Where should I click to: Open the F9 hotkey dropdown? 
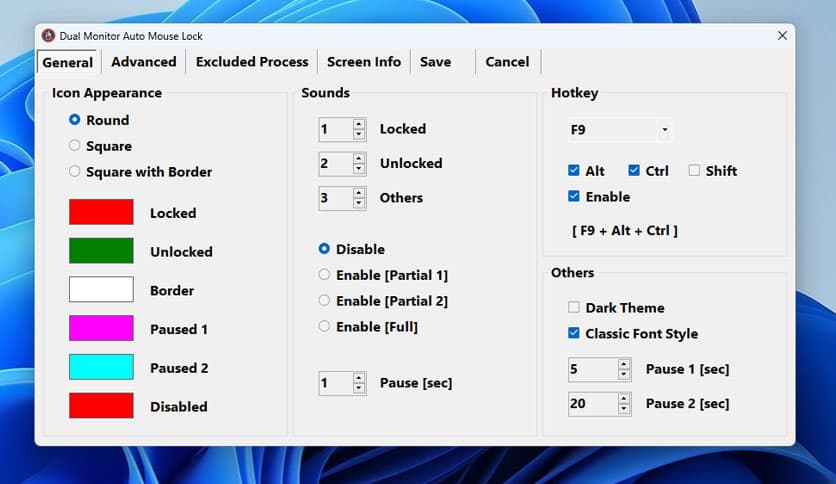[x=664, y=130]
